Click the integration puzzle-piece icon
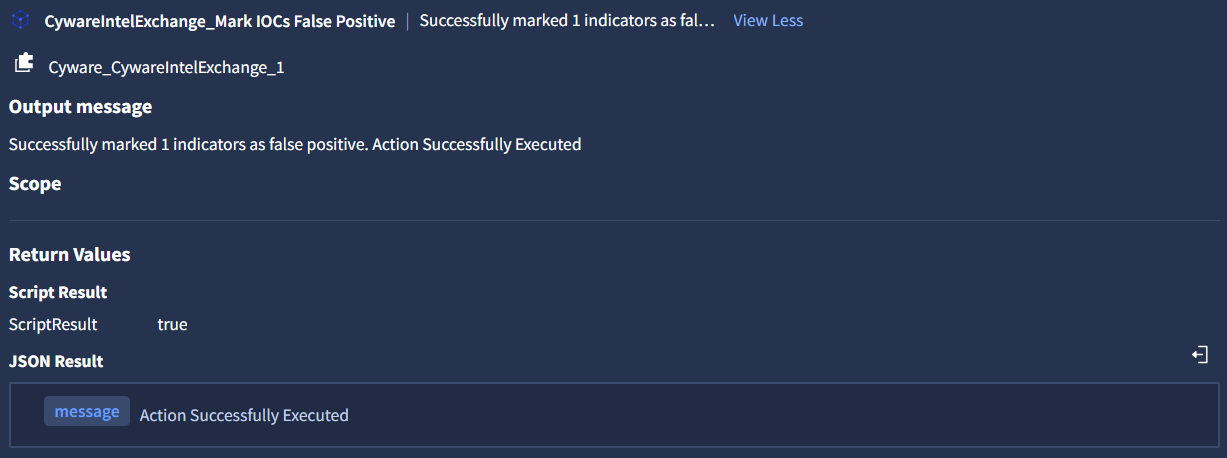Image resolution: width=1227 pixels, height=458 pixels. point(24,65)
